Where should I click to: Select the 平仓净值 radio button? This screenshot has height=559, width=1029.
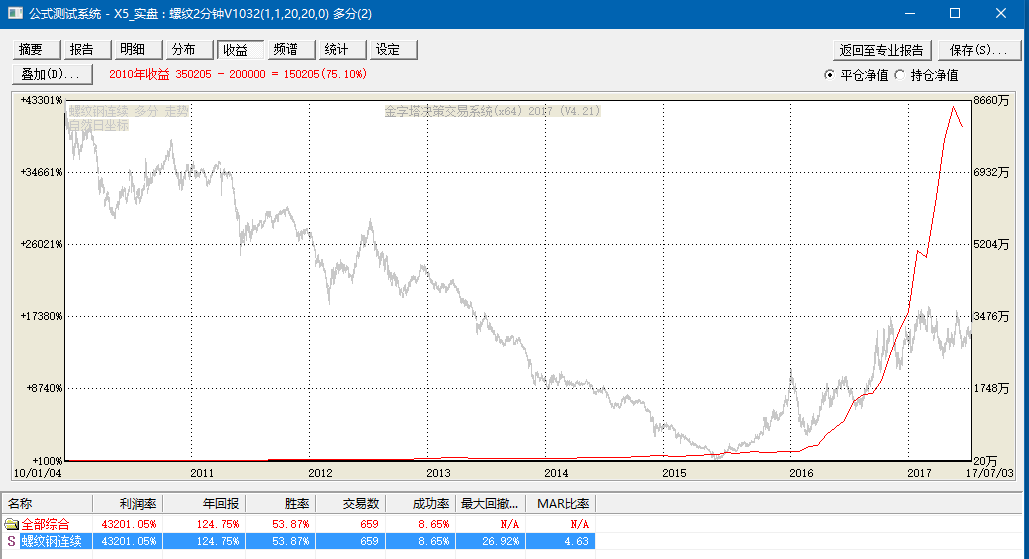coord(830,75)
